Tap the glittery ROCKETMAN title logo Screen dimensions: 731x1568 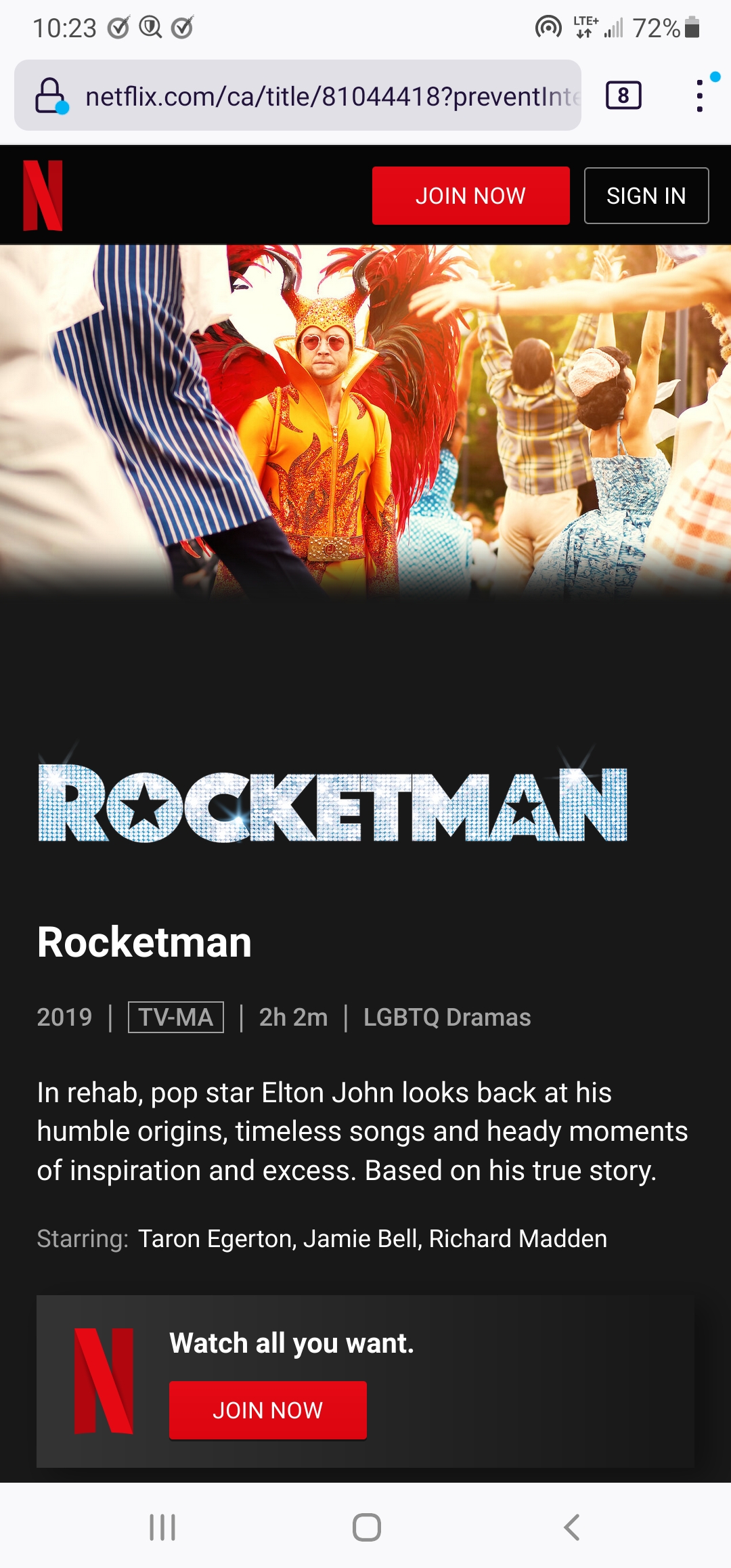[332, 798]
